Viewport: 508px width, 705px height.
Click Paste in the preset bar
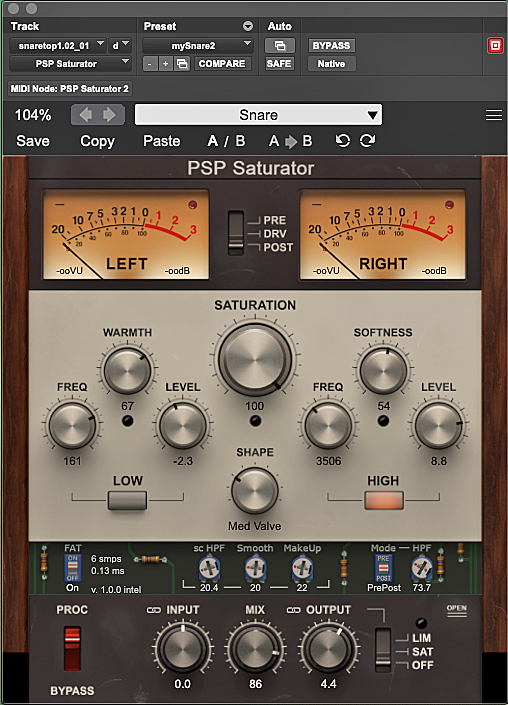click(x=161, y=141)
